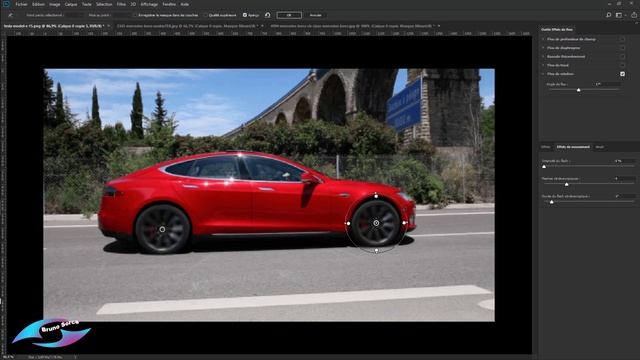Click the Annuler button
This screenshot has height=360, width=640.
point(316,15)
